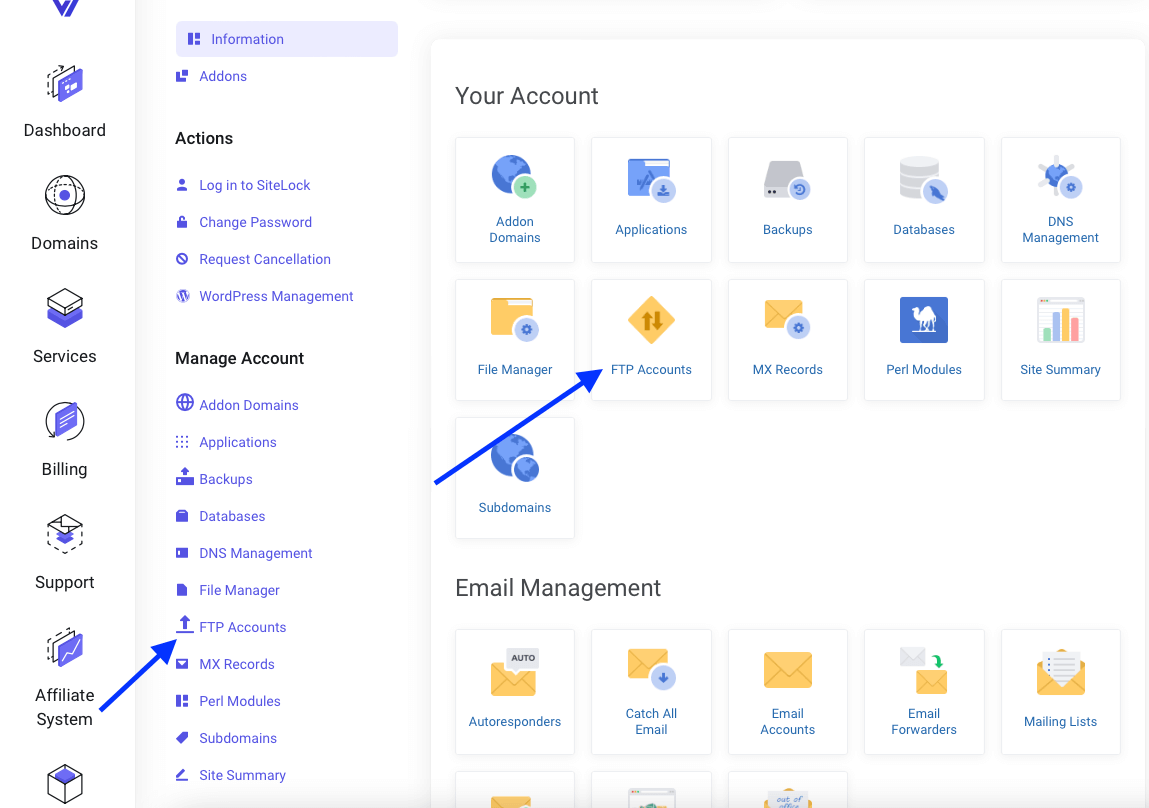Viewport: 1149px width, 808px height.
Task: Open the Perl Modules camel icon
Action: 923,321
